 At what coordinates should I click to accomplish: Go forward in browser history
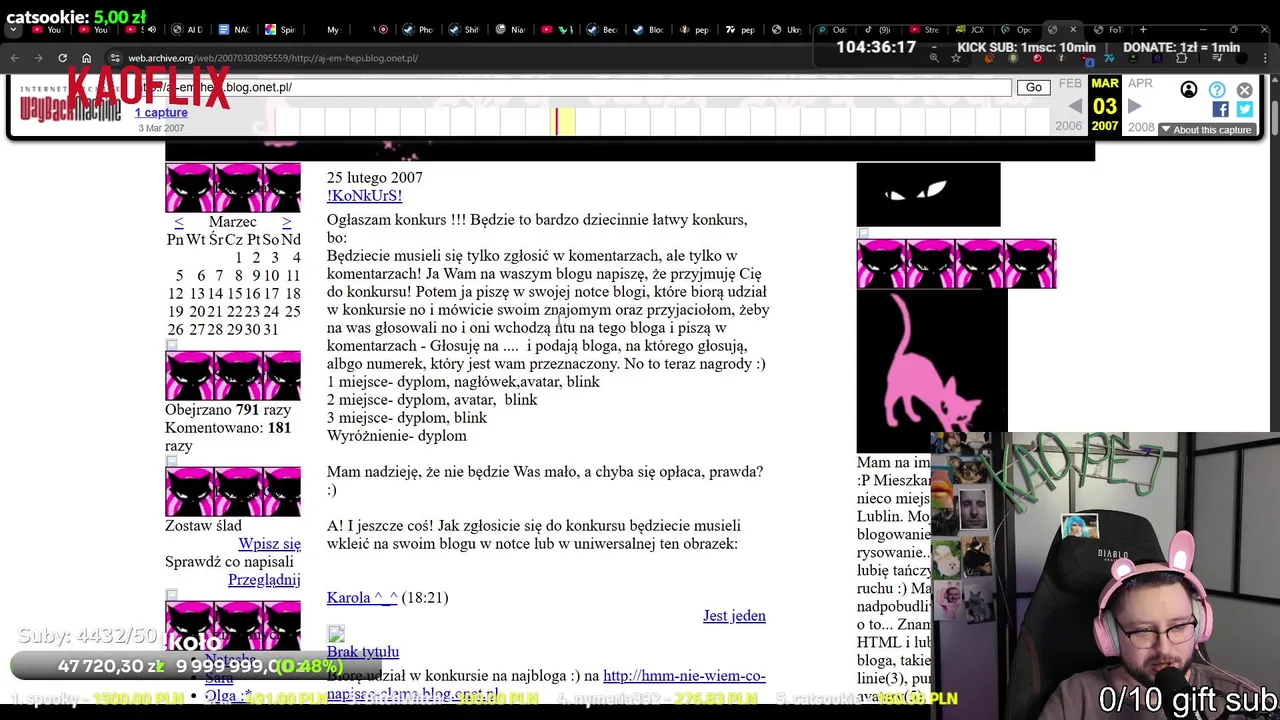(x=38, y=58)
